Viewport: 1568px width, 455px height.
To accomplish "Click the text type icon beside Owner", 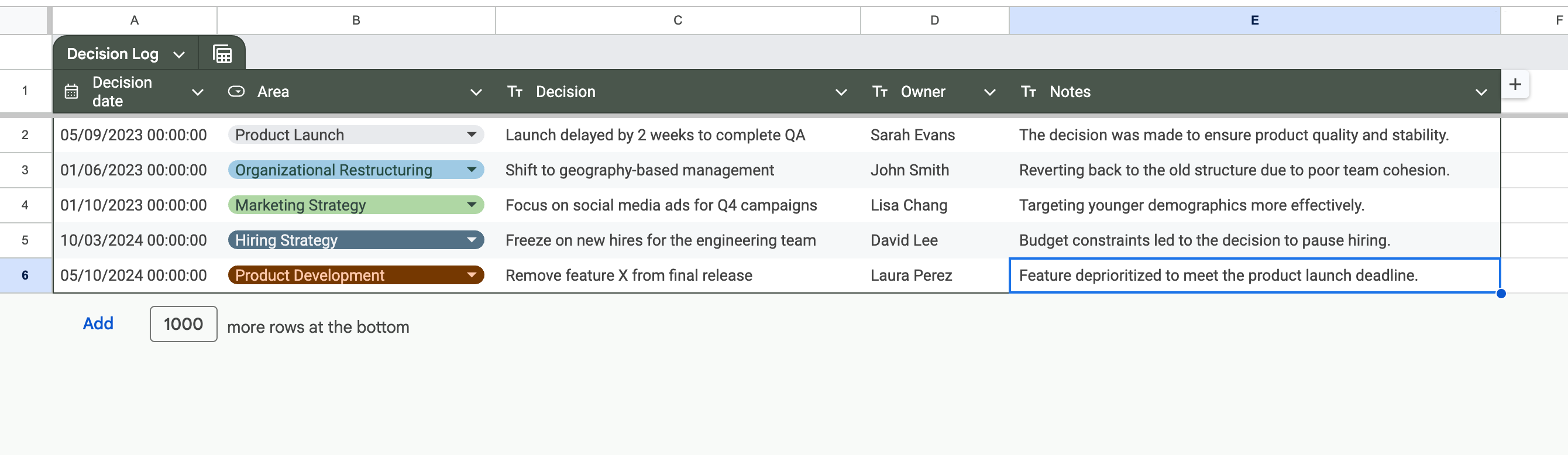I will pyautogui.click(x=879, y=92).
